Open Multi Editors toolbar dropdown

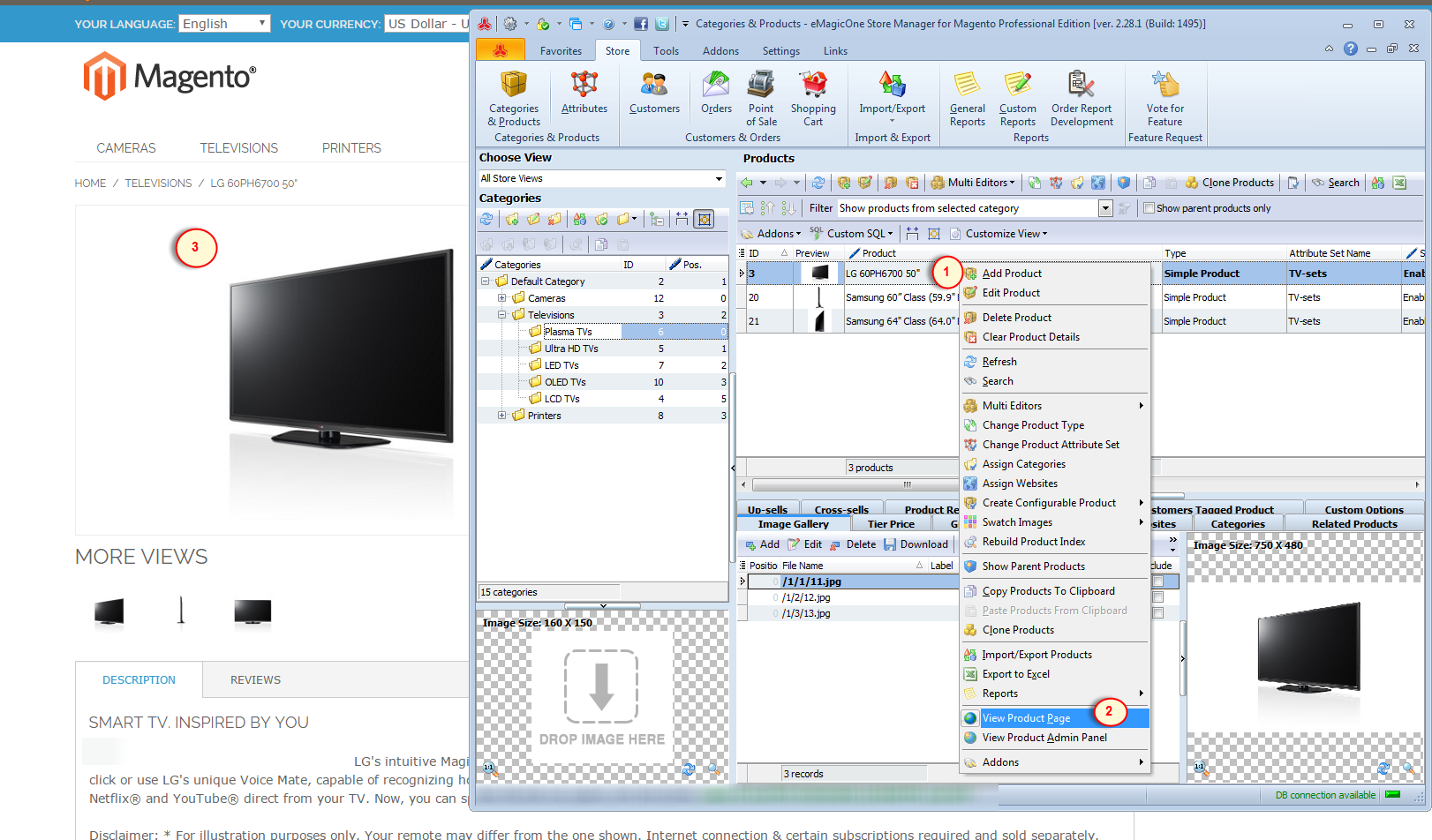(x=972, y=183)
